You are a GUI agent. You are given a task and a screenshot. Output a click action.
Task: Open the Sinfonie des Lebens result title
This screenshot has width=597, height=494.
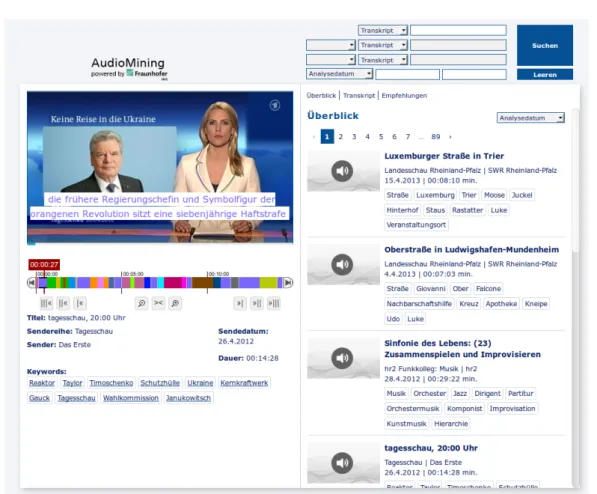[462, 349]
